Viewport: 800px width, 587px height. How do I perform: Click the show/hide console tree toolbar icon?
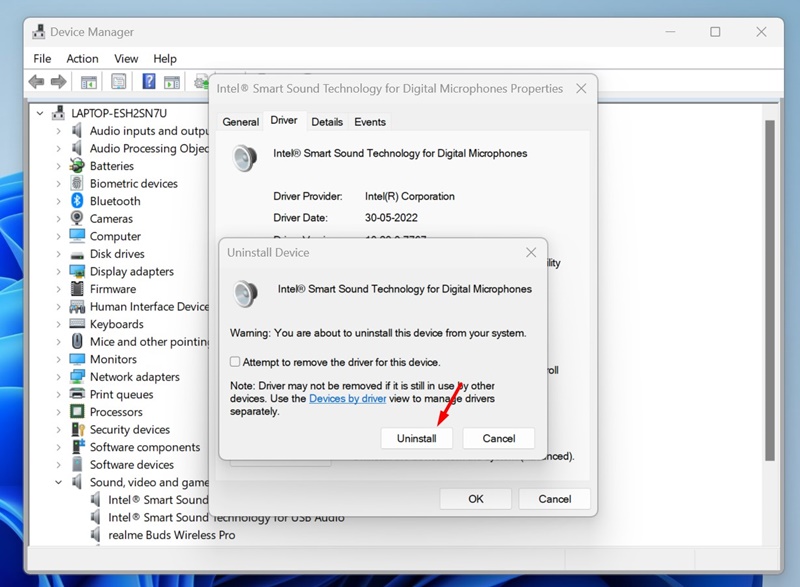(x=88, y=82)
